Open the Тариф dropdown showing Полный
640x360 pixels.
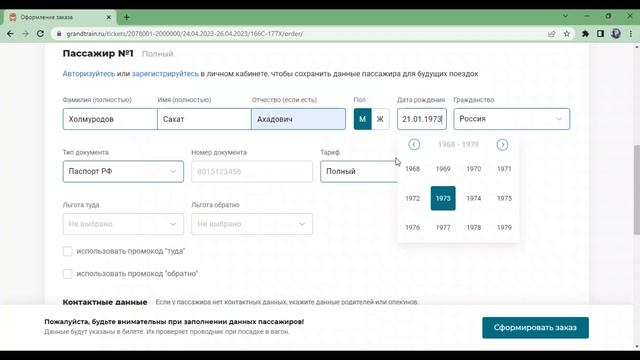pos(359,171)
